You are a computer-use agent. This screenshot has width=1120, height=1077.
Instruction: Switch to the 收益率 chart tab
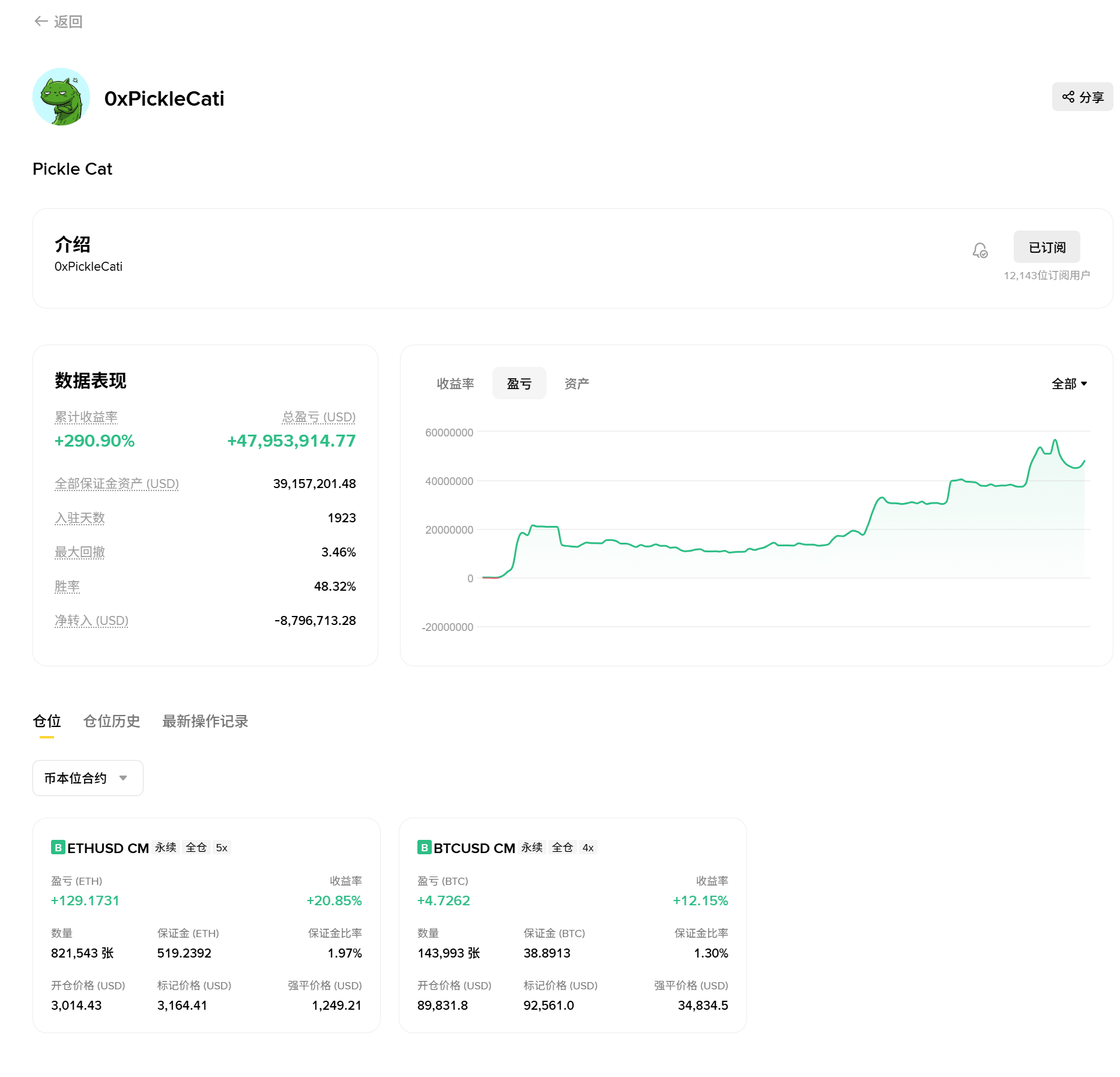pos(455,383)
